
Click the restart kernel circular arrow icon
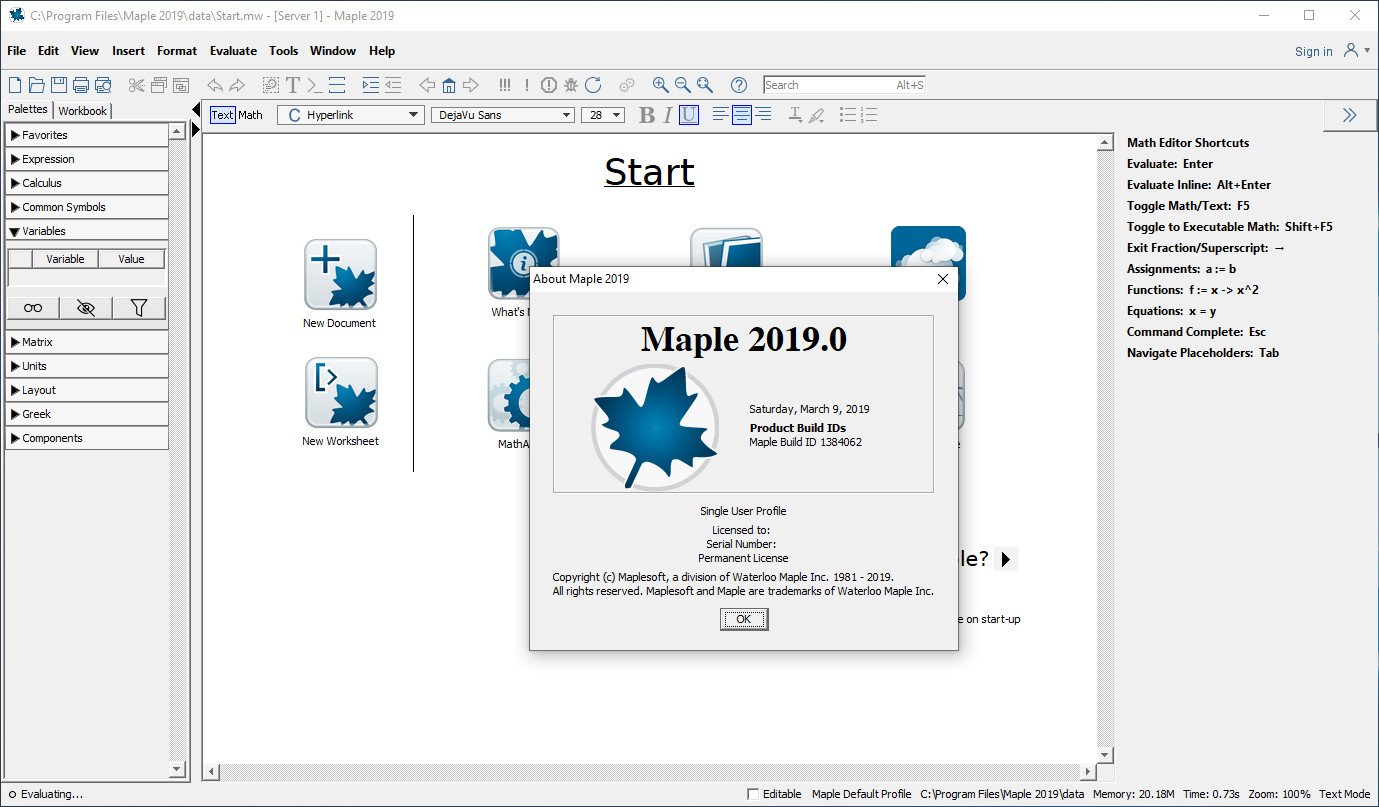(593, 85)
